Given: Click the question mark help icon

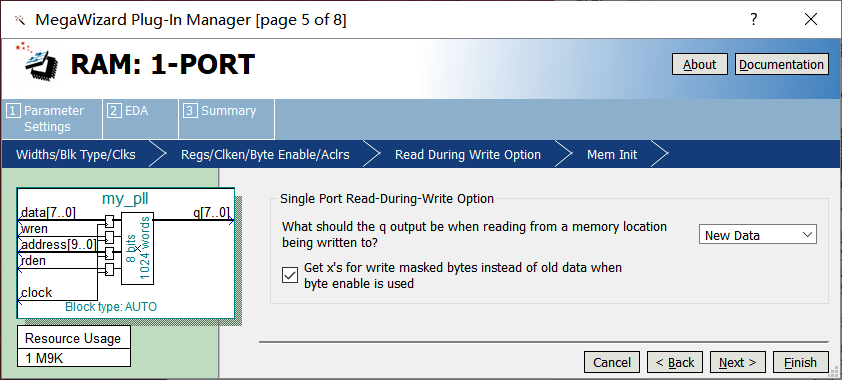Looking at the screenshot, I should click(x=754, y=20).
